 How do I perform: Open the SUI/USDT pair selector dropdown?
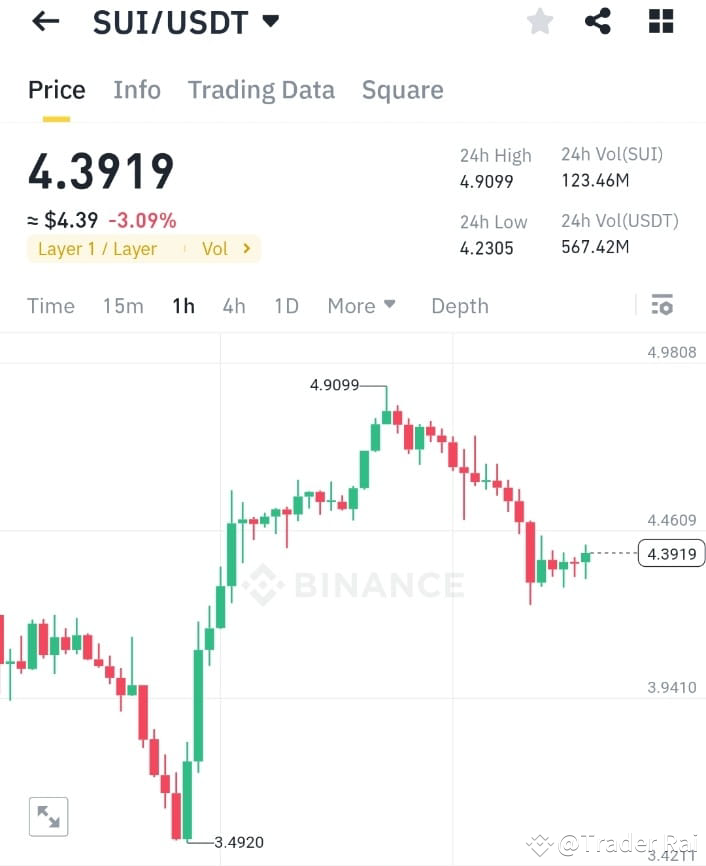186,21
